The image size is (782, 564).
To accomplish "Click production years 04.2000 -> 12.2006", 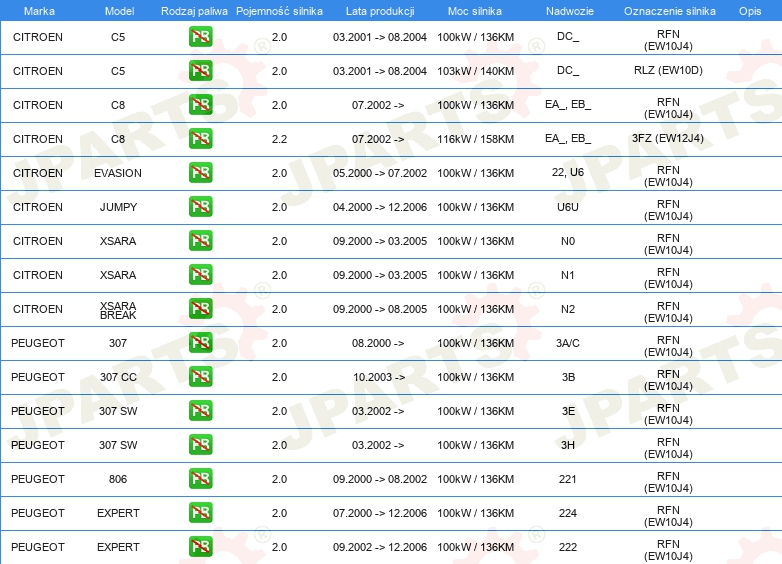I will [x=380, y=207].
